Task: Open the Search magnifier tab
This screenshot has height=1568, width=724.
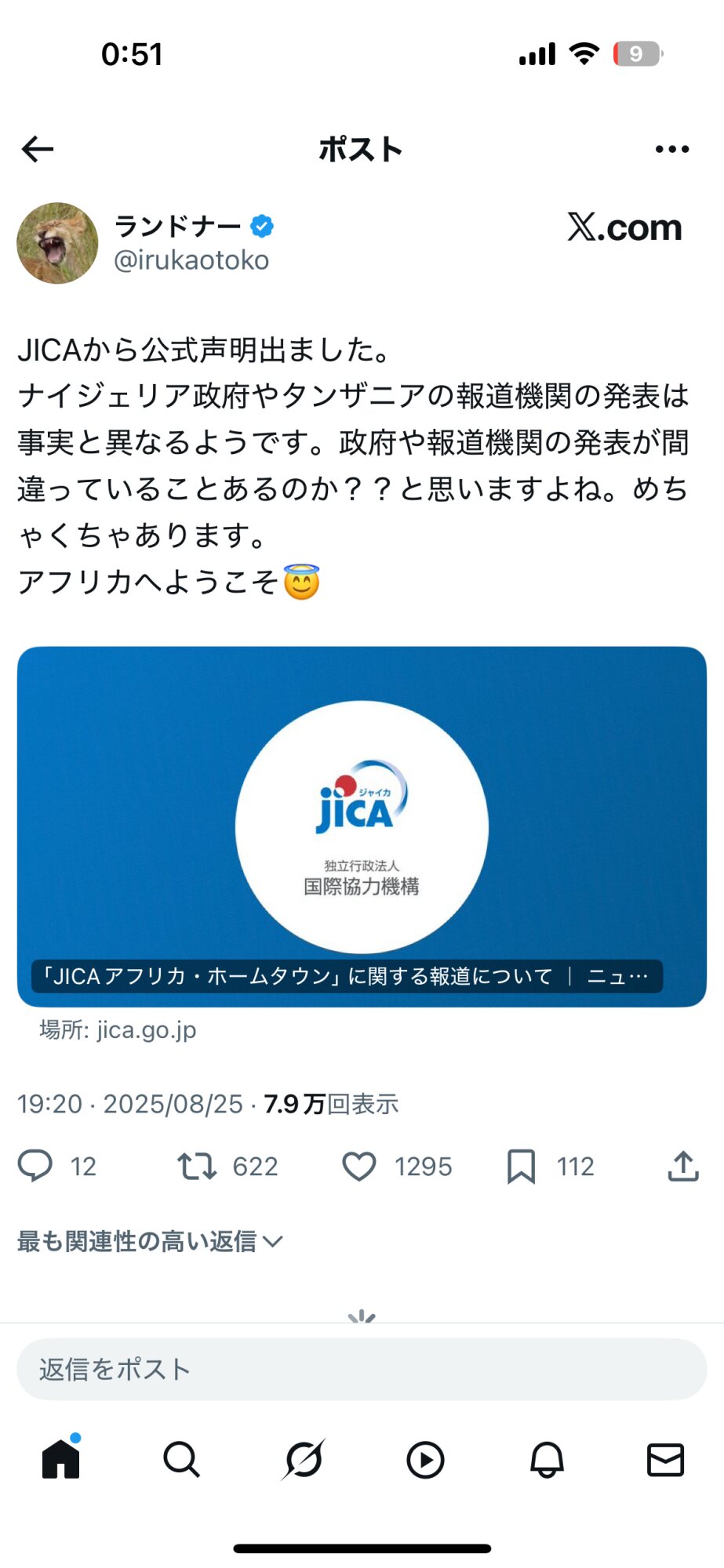Action: coord(181,1460)
